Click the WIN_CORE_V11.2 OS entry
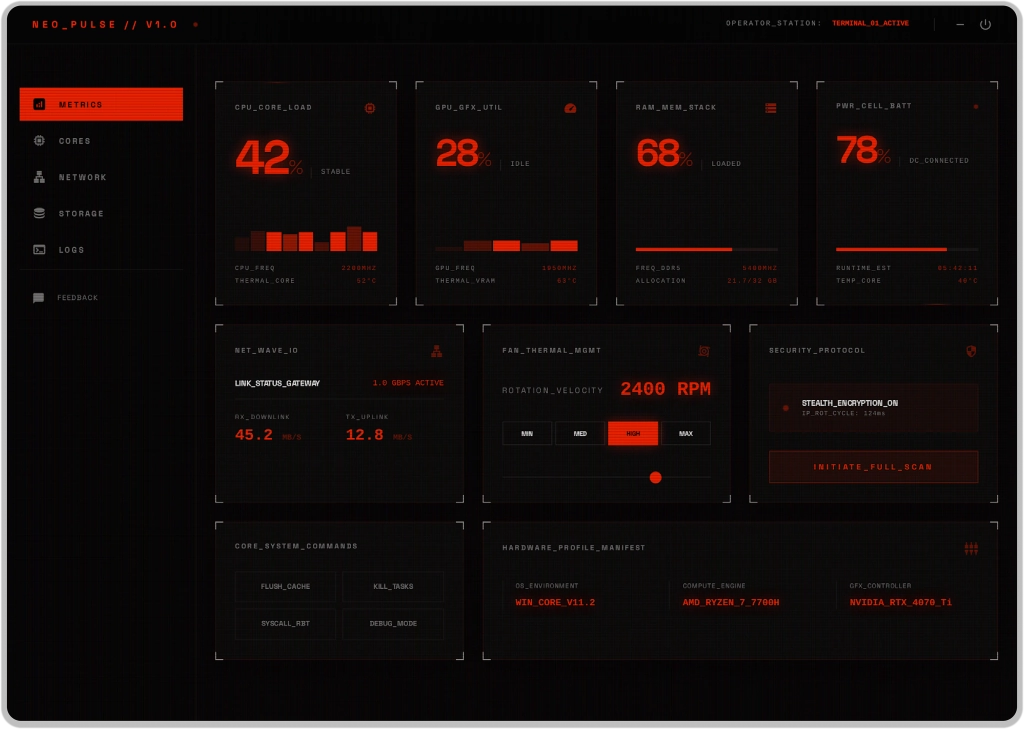Screen dimensions: 1024x729 (x=555, y=603)
